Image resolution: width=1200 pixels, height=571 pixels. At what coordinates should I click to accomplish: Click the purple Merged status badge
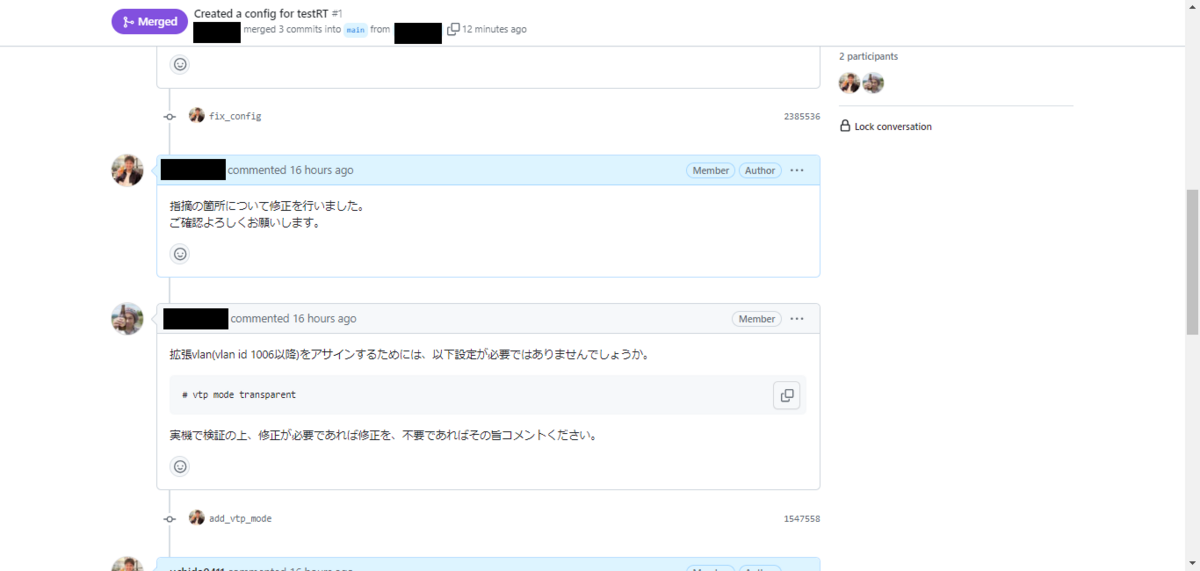click(149, 22)
